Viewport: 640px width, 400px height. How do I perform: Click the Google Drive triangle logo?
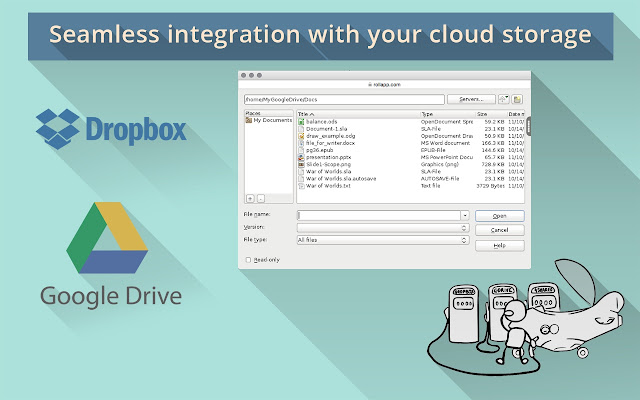click(x=107, y=238)
